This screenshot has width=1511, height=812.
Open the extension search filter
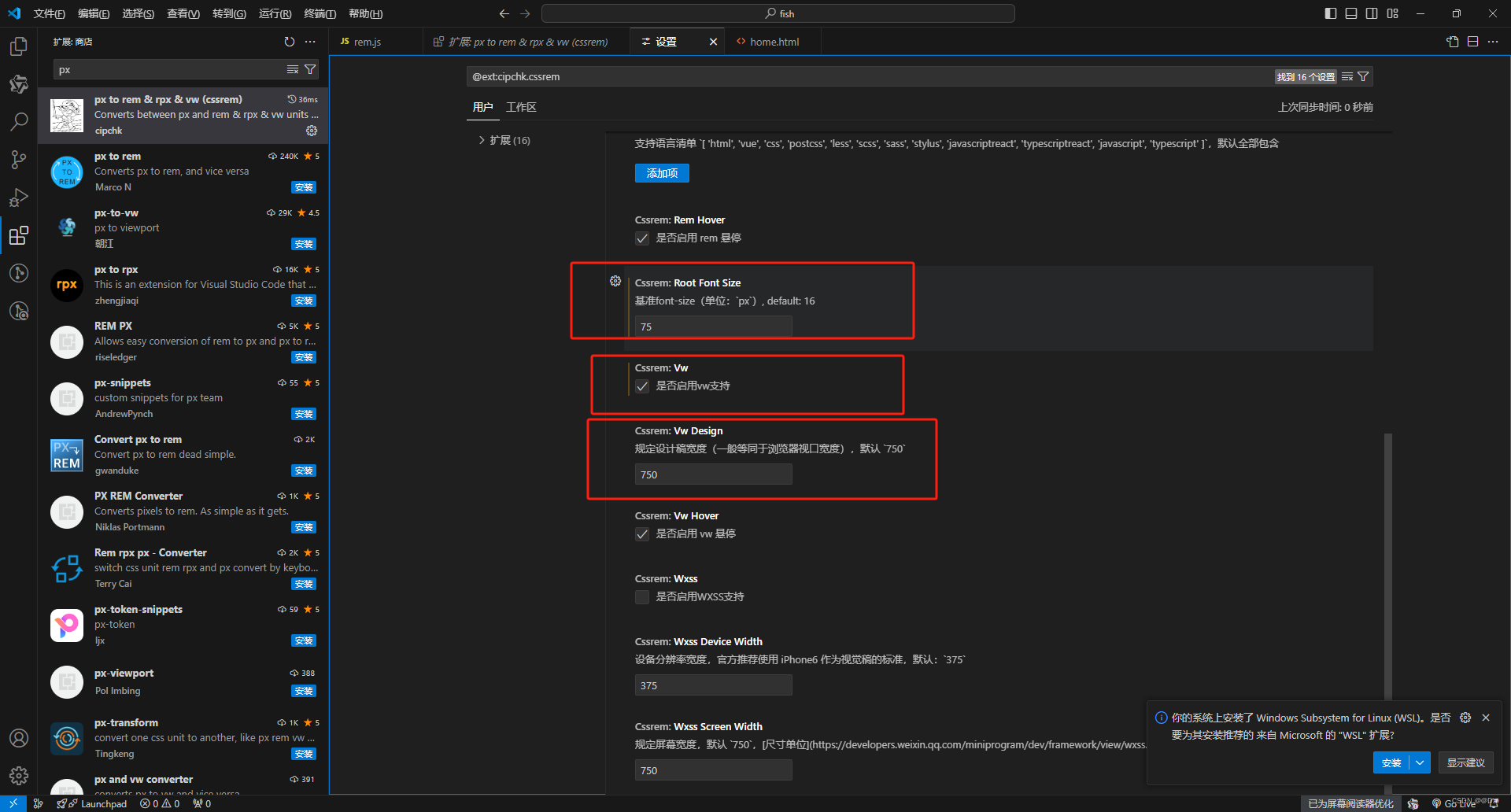tap(310, 70)
